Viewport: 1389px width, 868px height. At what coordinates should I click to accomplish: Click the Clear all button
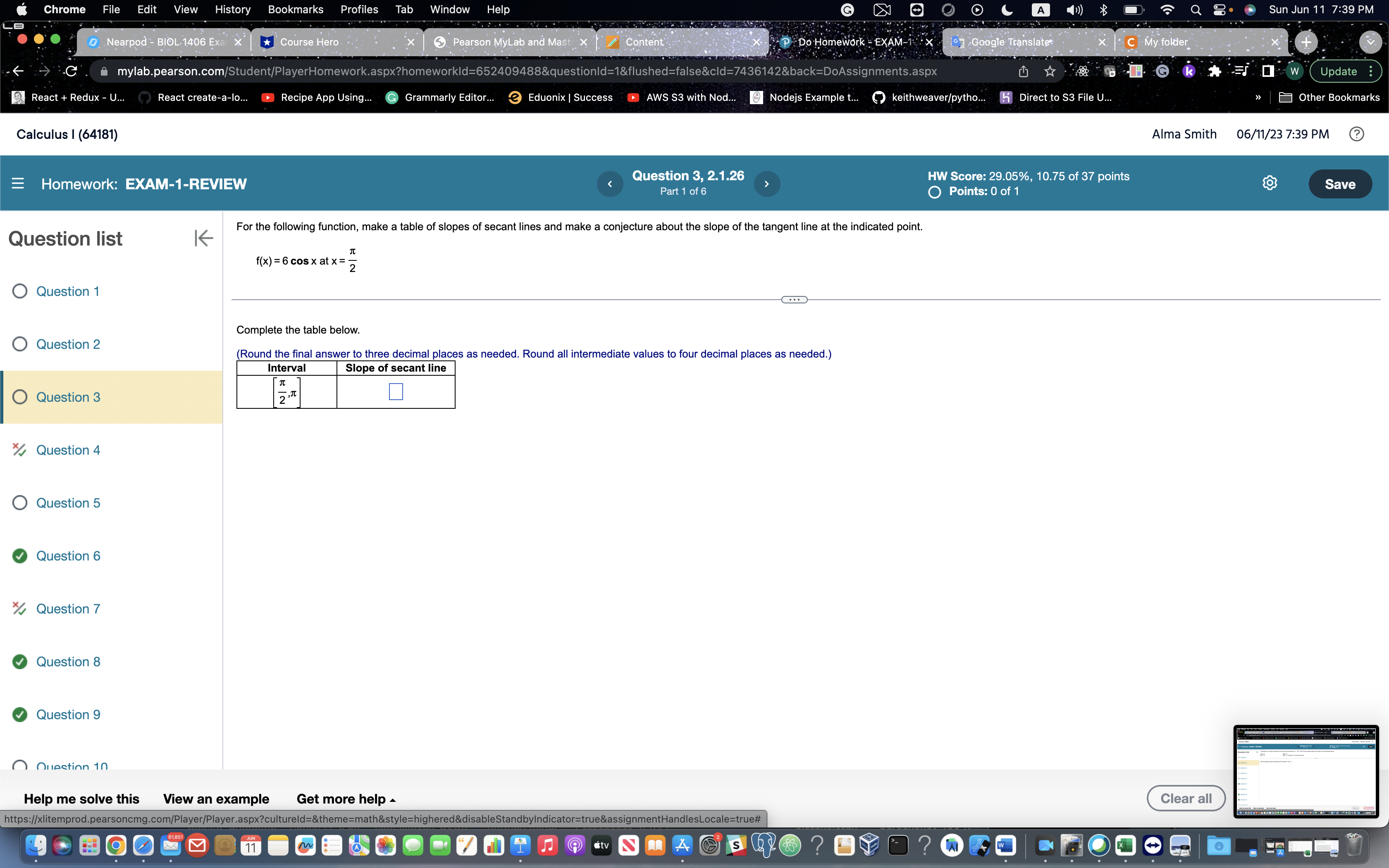click(x=1186, y=798)
